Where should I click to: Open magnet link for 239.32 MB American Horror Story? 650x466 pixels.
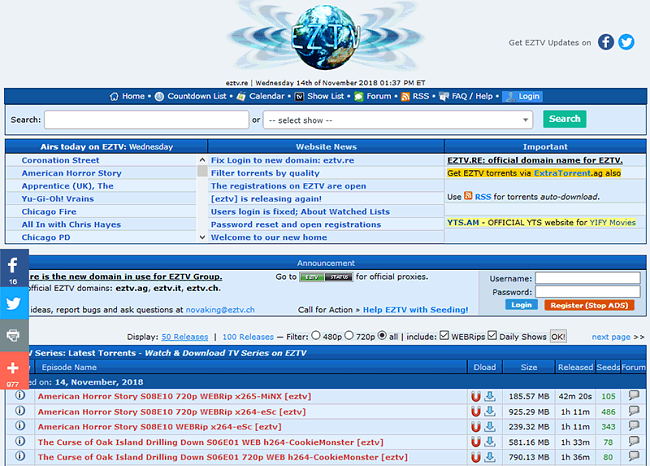click(476, 427)
